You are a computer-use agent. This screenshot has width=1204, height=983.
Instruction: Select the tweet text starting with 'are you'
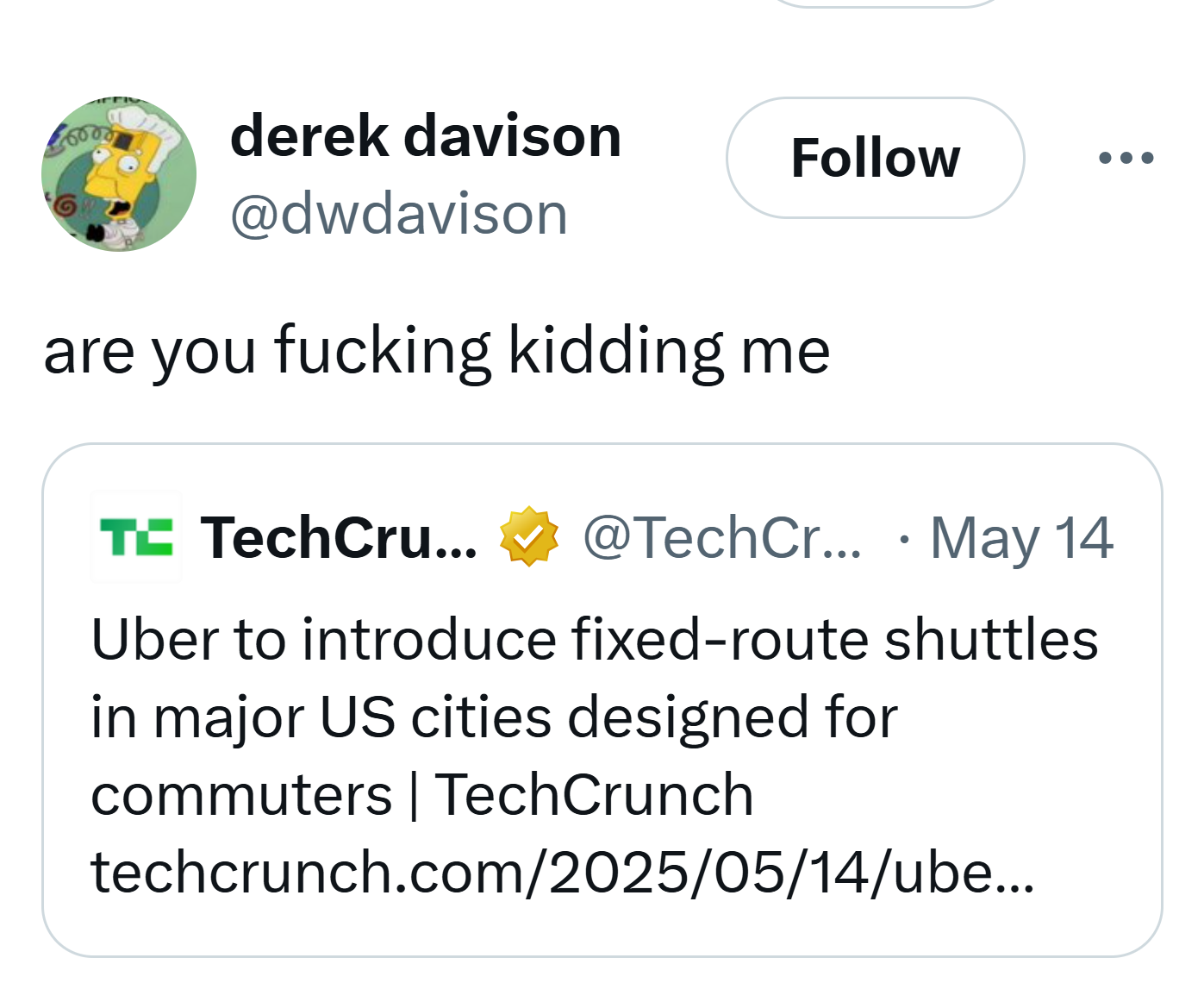click(x=437, y=351)
